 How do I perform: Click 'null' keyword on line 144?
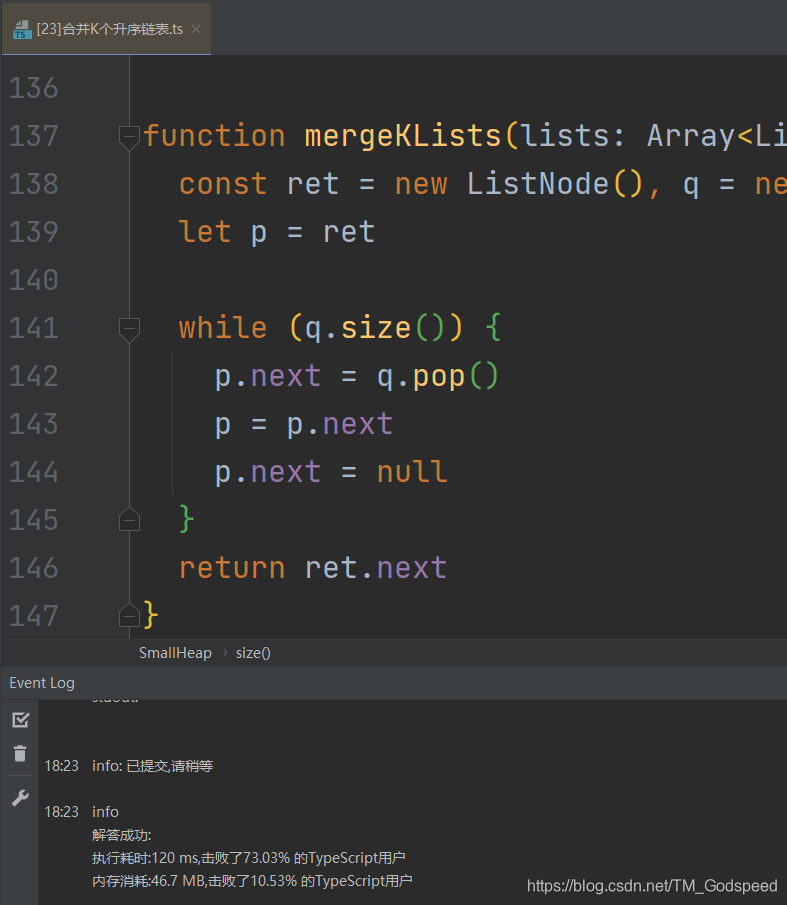(x=412, y=472)
